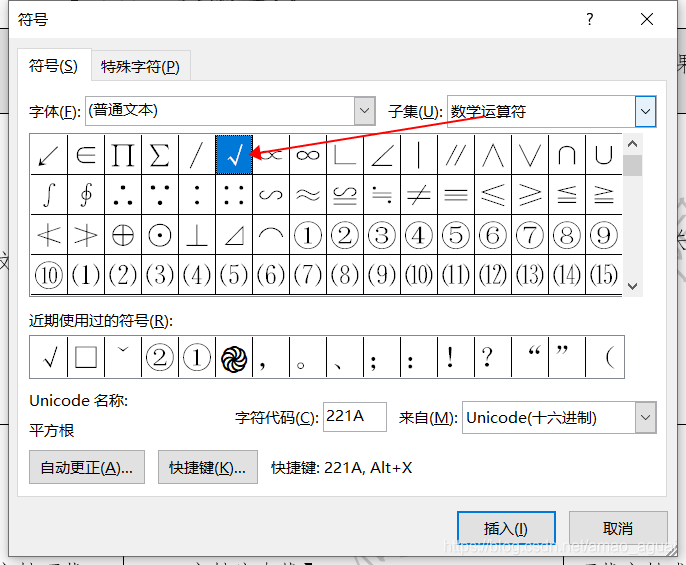Select the arc ⌒ symbol
Image resolution: width=686 pixels, height=565 pixels.
271,235
